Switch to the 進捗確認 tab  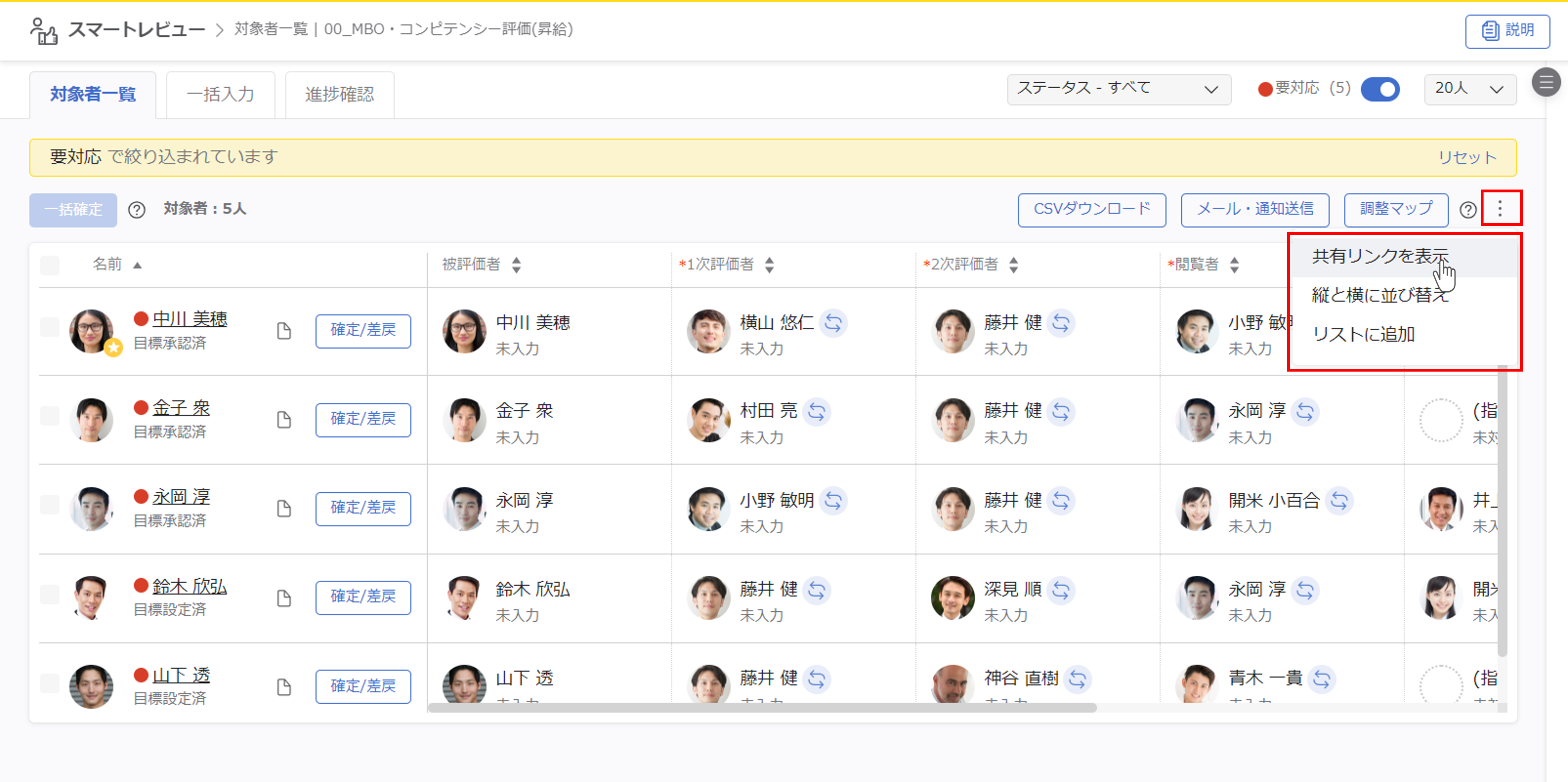tap(339, 94)
